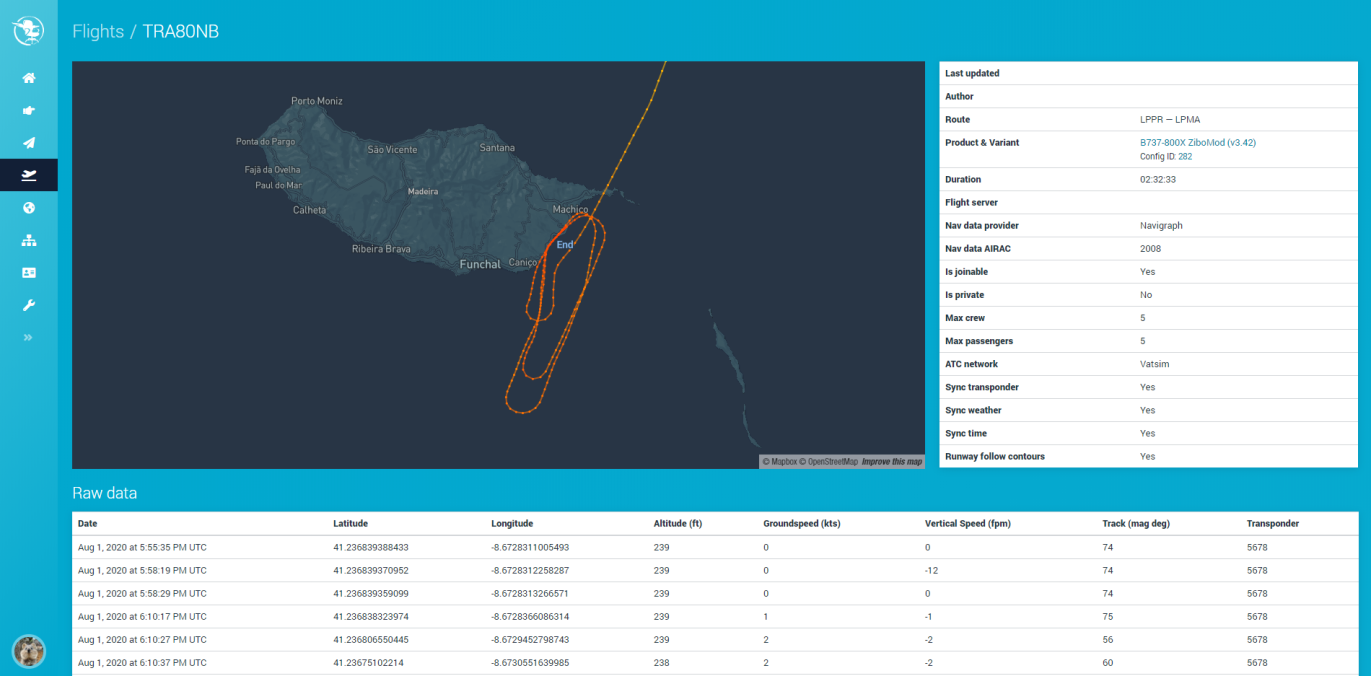
Task: Select the Flights plane-departure sidebar icon
Action: coord(29,175)
